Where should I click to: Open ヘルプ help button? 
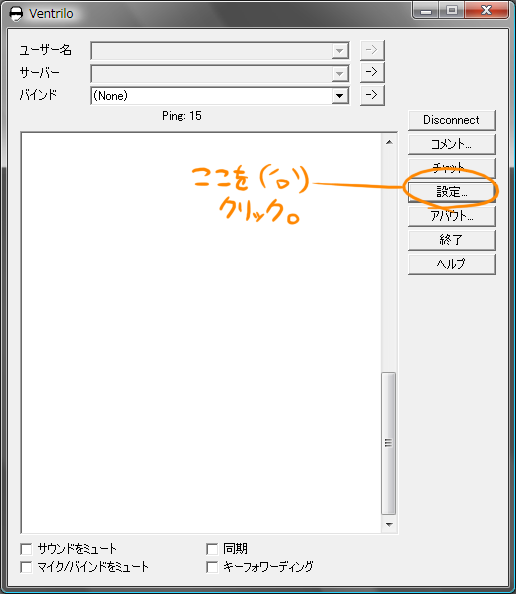tap(452, 264)
